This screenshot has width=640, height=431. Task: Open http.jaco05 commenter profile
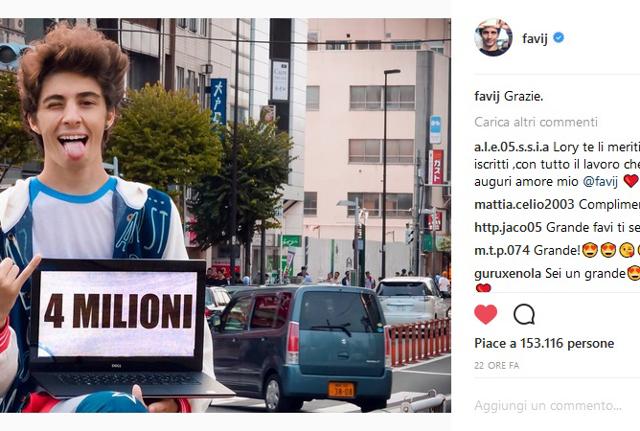[x=508, y=227]
